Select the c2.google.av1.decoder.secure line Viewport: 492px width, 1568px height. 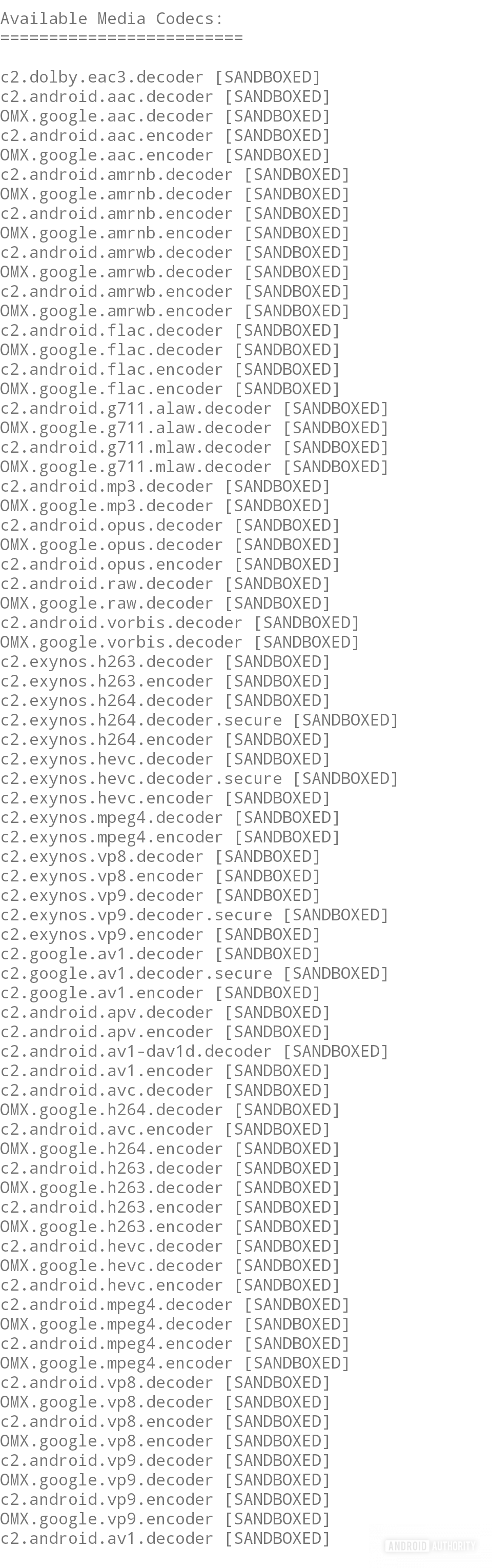194,973
